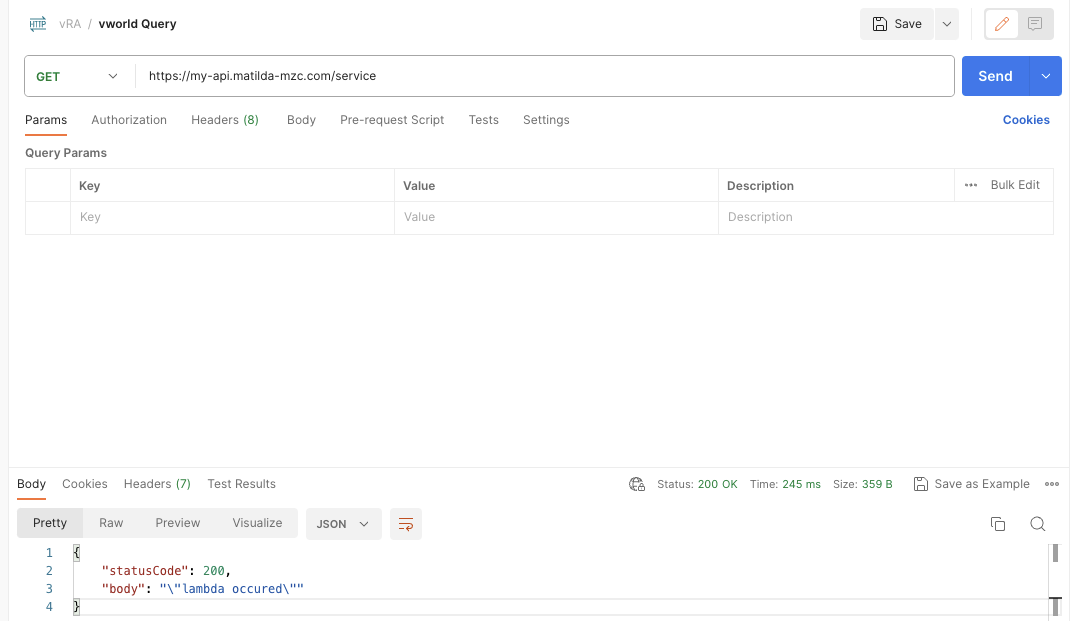Image resolution: width=1074 pixels, height=621 pixels.
Task: Switch to the response Cookies tab
Action: tap(85, 484)
